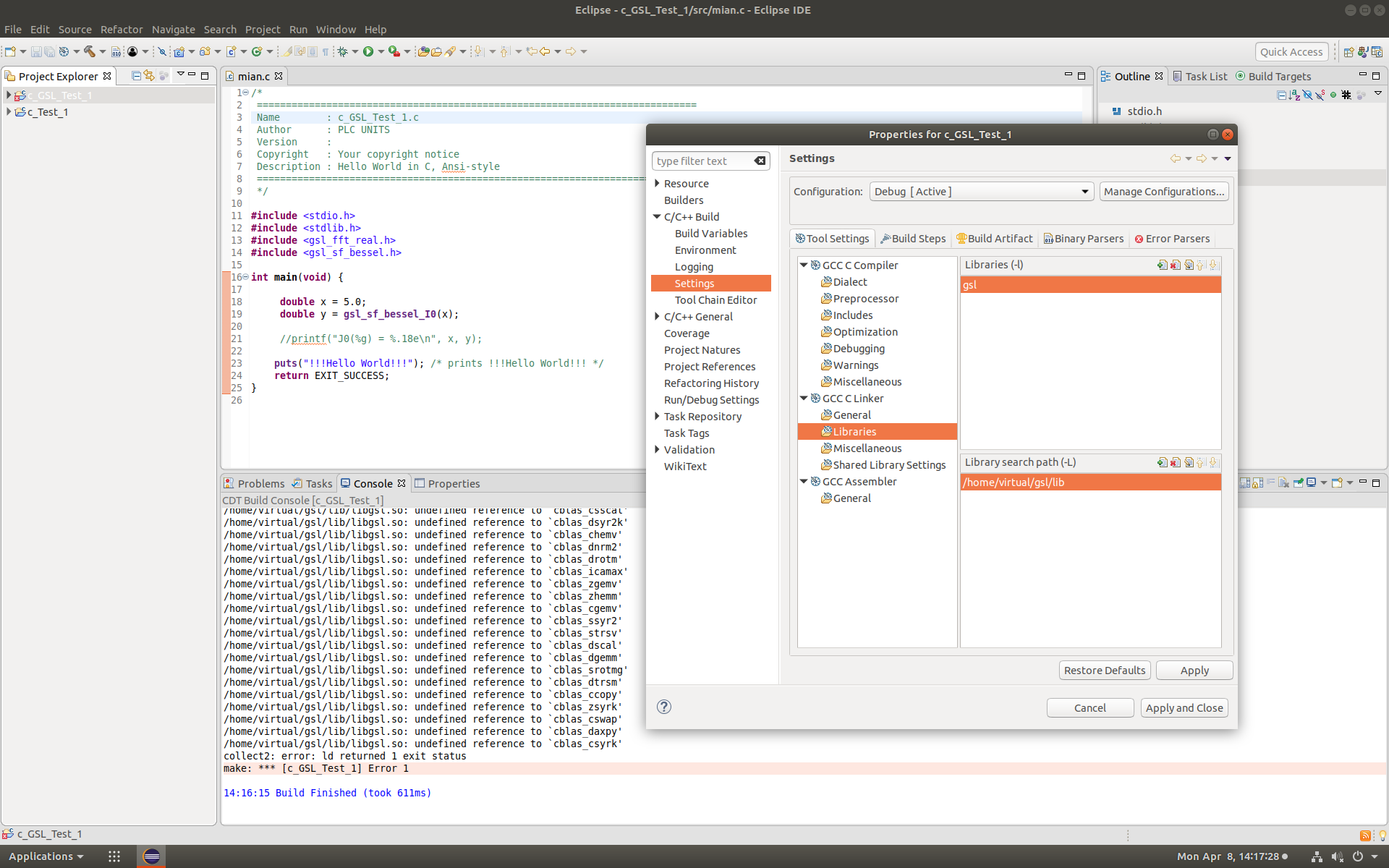Image resolution: width=1389 pixels, height=868 pixels.
Task: Click the New file toolbar icon
Action: 10,51
